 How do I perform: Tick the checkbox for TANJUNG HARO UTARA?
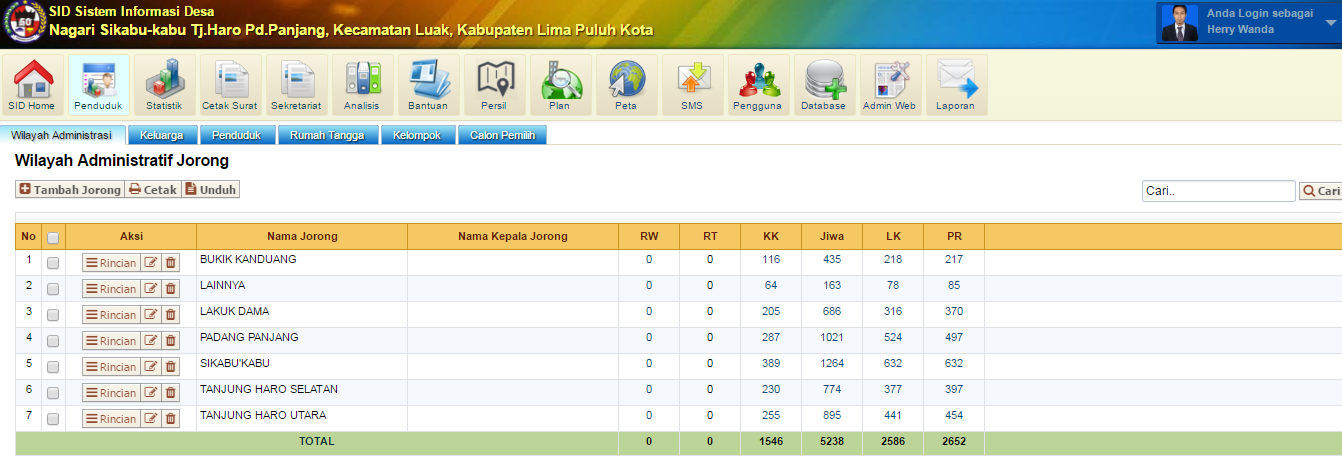coord(53,419)
